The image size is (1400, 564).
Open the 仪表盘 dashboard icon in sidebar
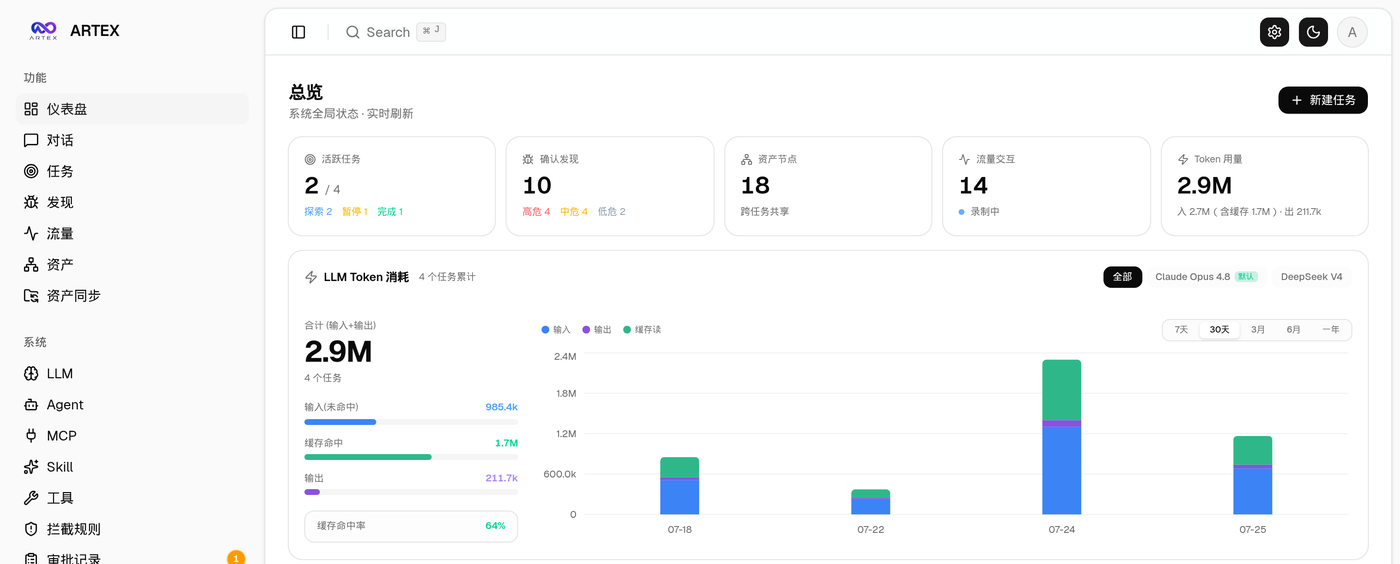31,109
